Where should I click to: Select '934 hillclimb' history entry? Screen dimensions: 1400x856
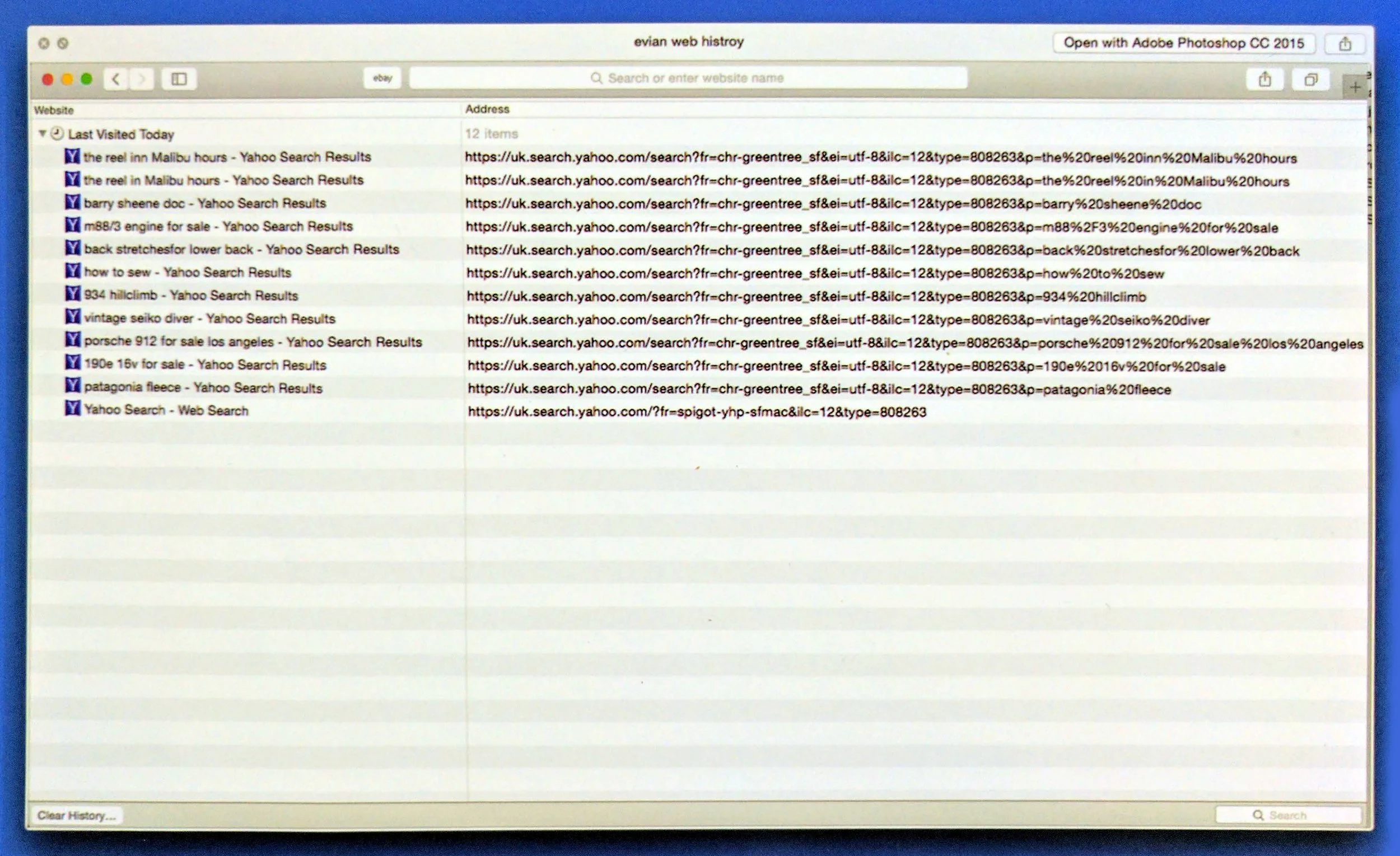click(x=191, y=296)
